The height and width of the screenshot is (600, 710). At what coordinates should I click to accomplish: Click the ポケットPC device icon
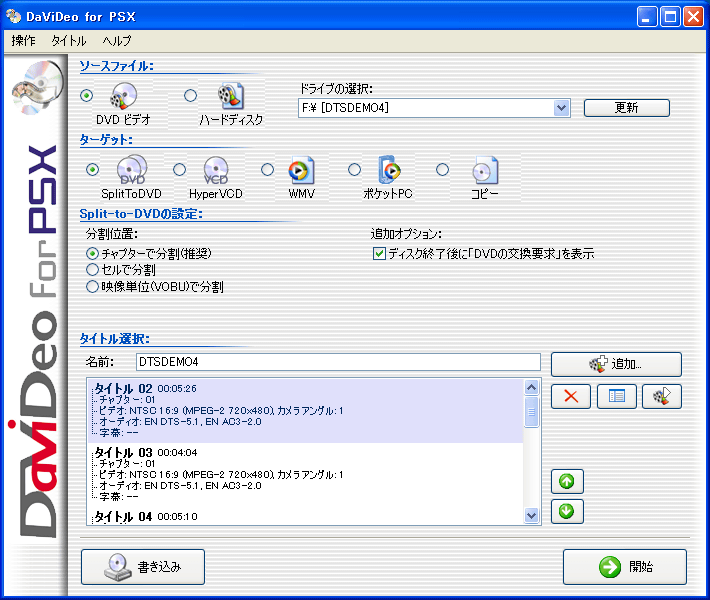[x=389, y=169]
